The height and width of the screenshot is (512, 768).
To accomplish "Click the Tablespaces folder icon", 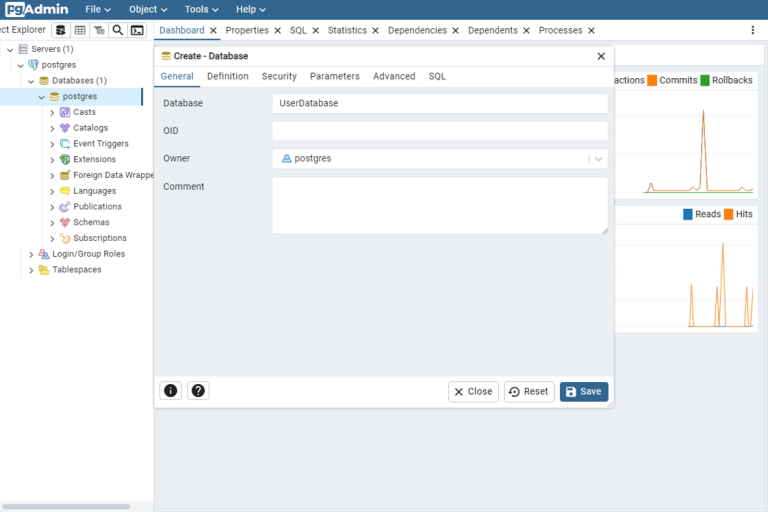I will point(44,269).
